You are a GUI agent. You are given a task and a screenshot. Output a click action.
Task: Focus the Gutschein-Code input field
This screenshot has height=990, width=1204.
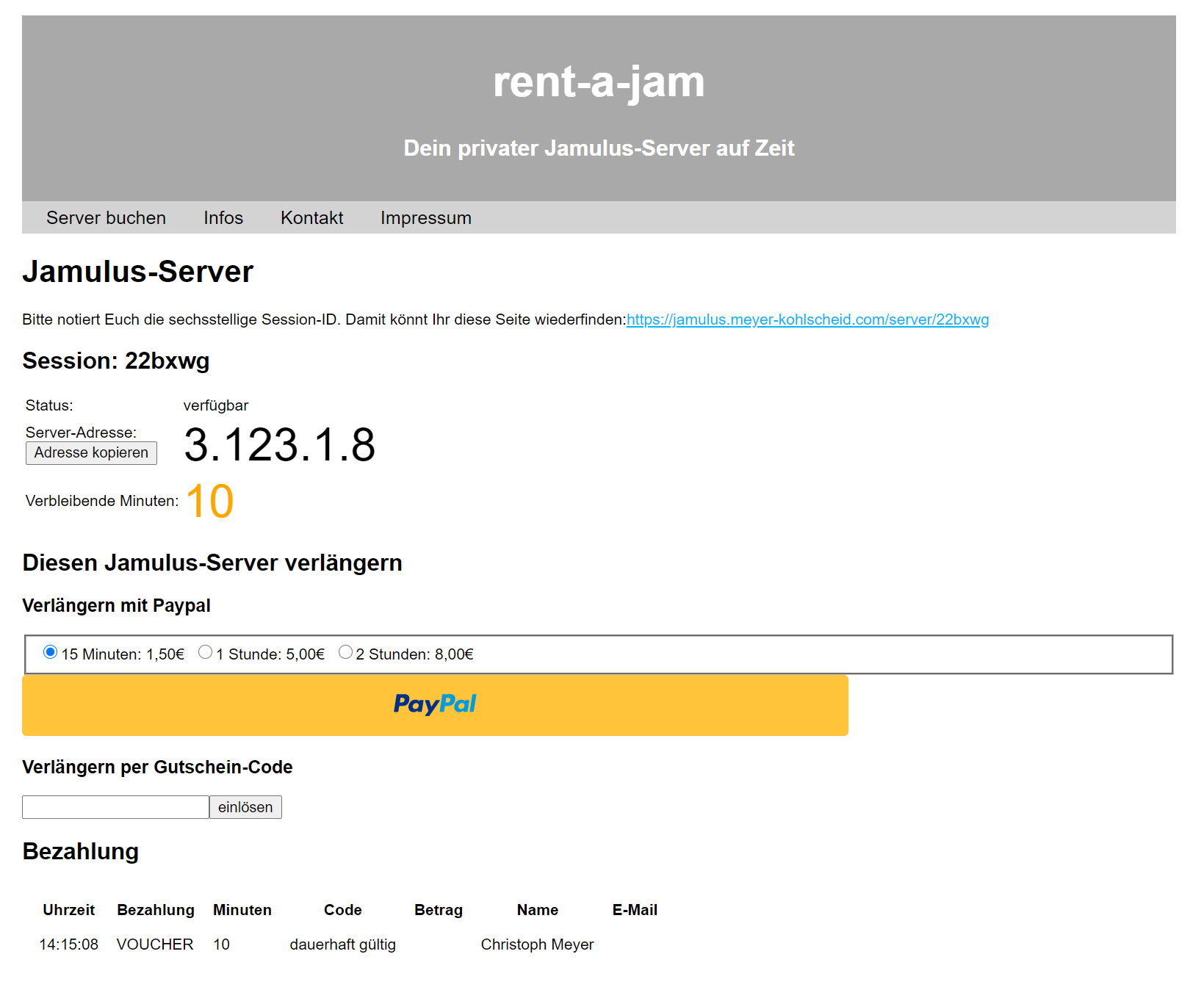point(115,807)
